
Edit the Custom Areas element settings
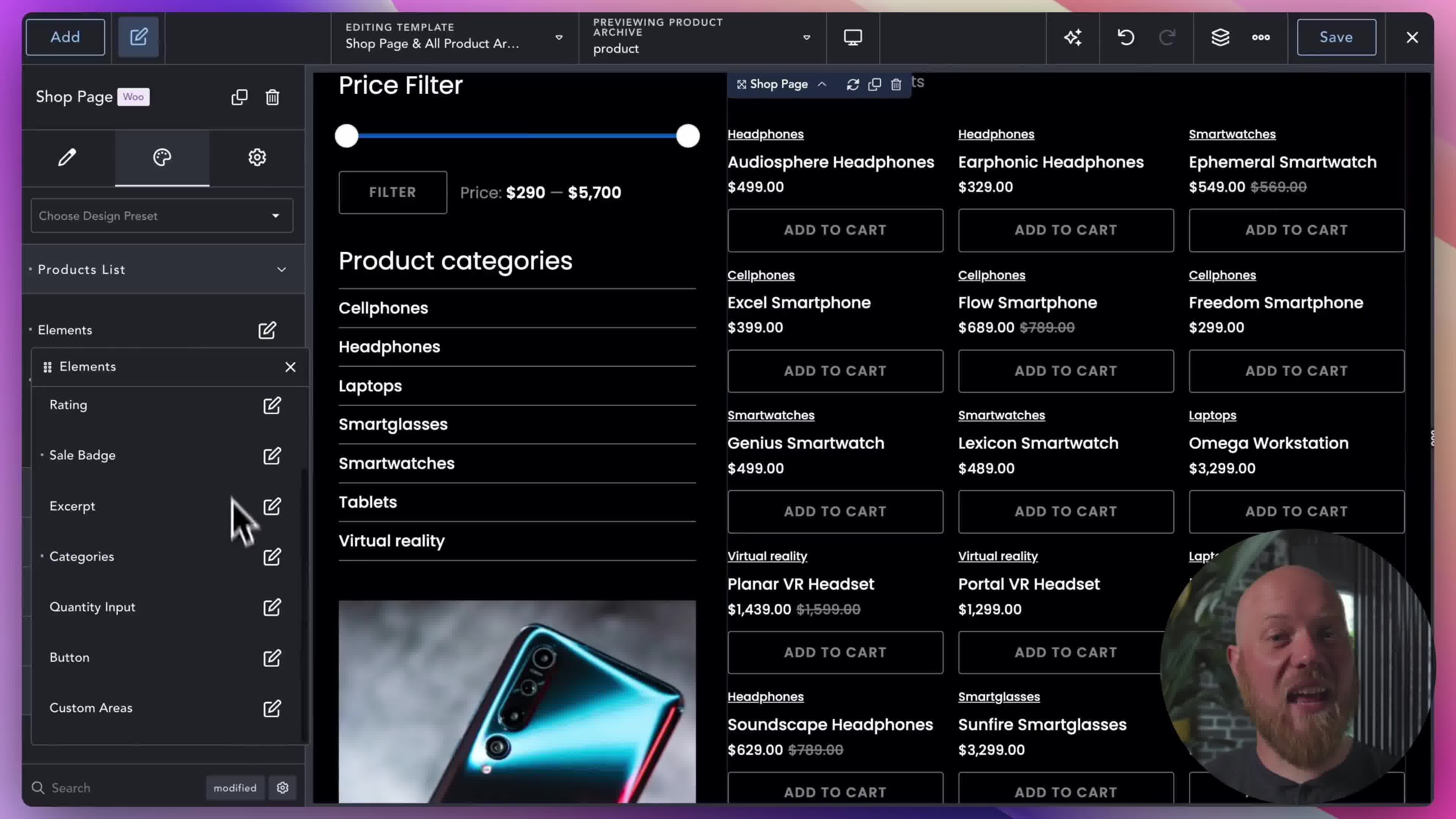pos(272,708)
